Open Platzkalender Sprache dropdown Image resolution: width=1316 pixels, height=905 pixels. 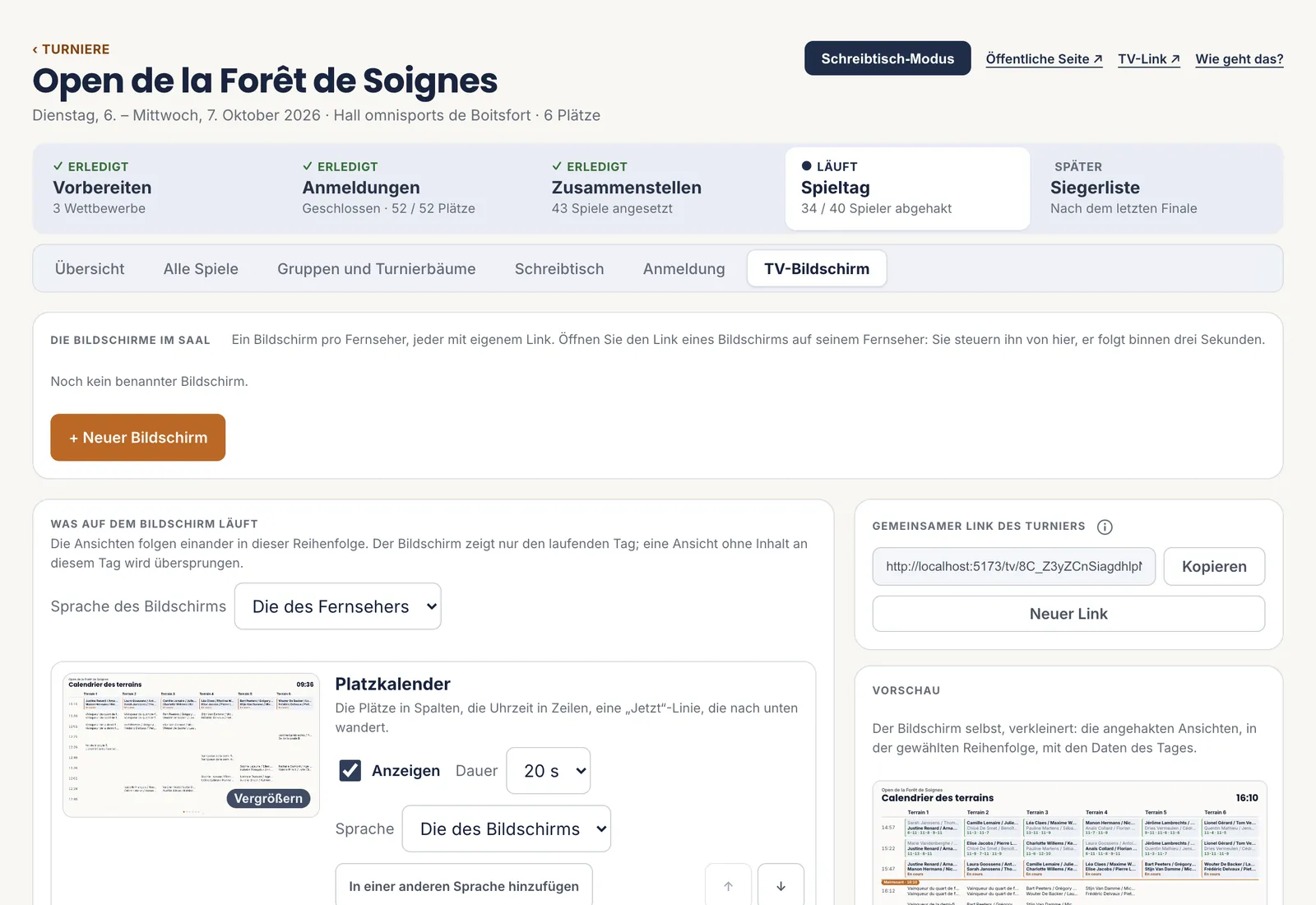point(507,828)
